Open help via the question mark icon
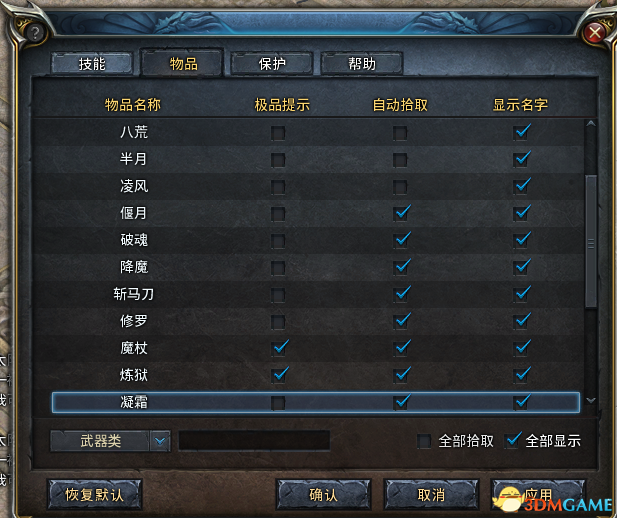This screenshot has width=617, height=518. click(x=35, y=33)
